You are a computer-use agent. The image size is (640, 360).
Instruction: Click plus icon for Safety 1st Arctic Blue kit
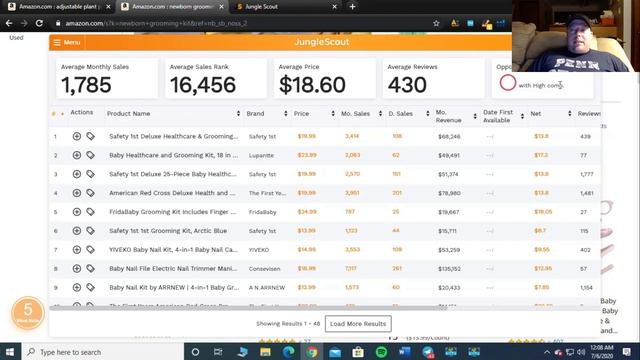pyautogui.click(x=77, y=231)
